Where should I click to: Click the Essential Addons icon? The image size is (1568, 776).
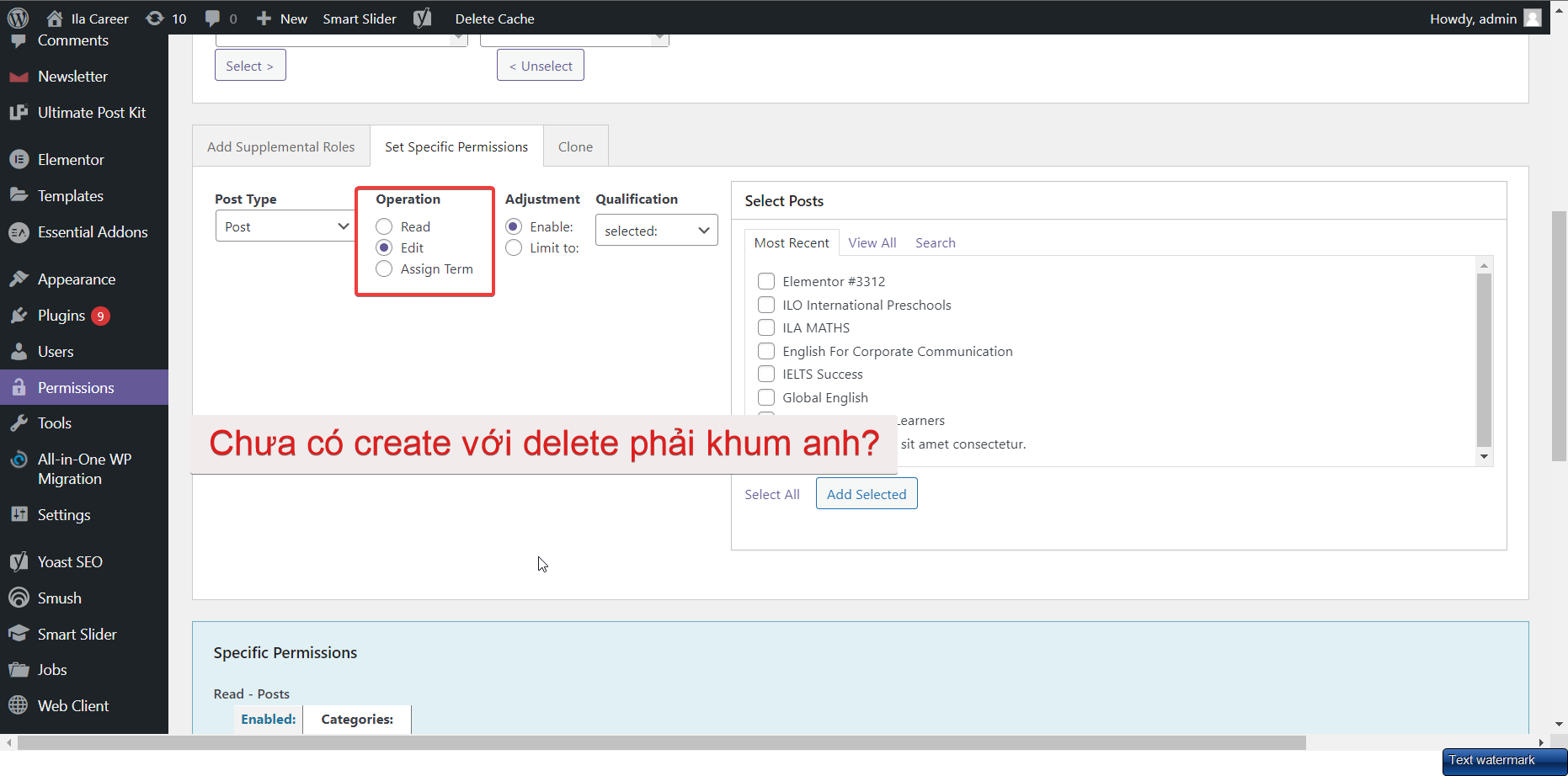click(19, 232)
